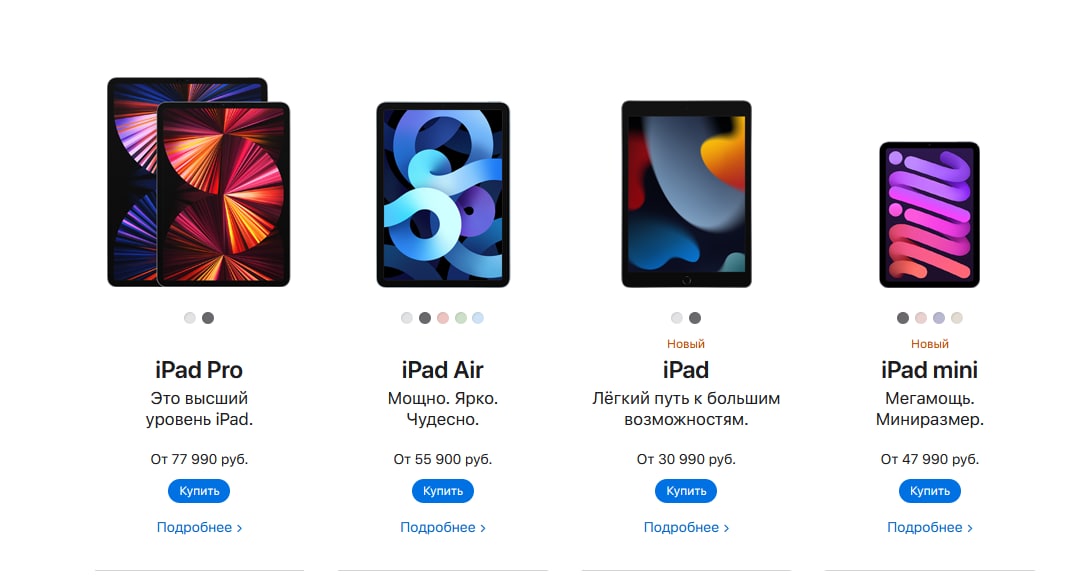Screen dimensions: 1086x587
Task: Select the green color swatch under iPad Air
Action: tap(461, 318)
